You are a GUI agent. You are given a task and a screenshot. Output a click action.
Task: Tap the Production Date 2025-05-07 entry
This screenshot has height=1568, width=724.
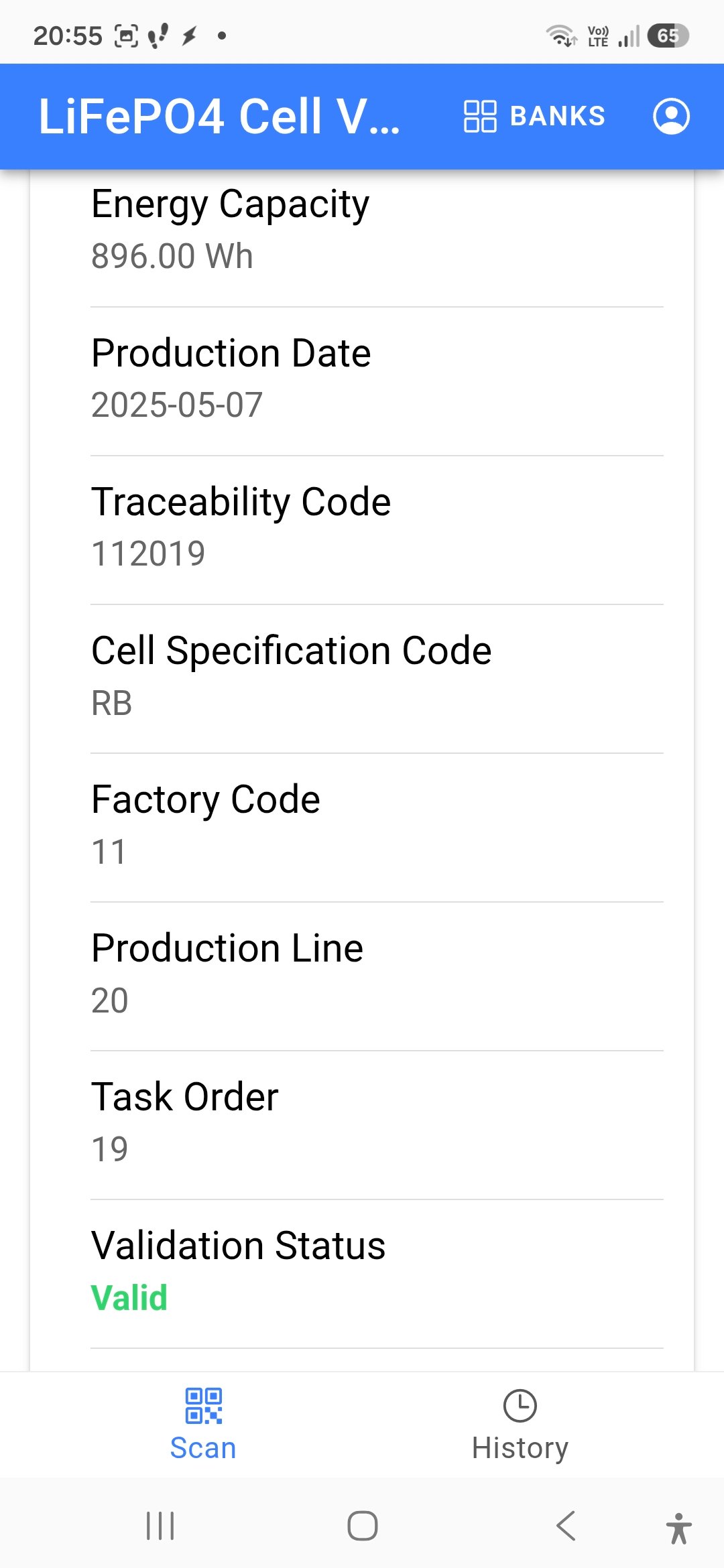point(377,382)
